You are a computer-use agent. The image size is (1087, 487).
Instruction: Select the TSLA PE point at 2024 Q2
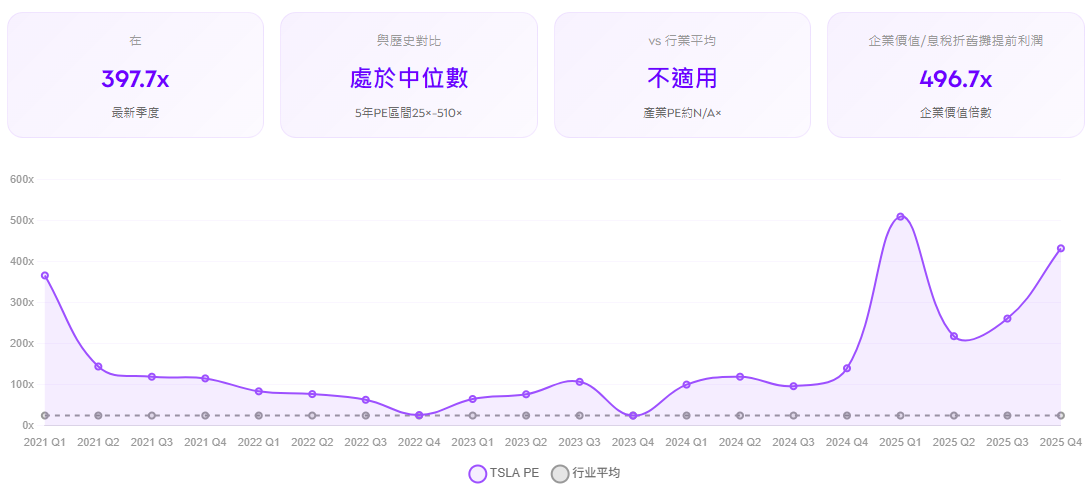point(740,377)
